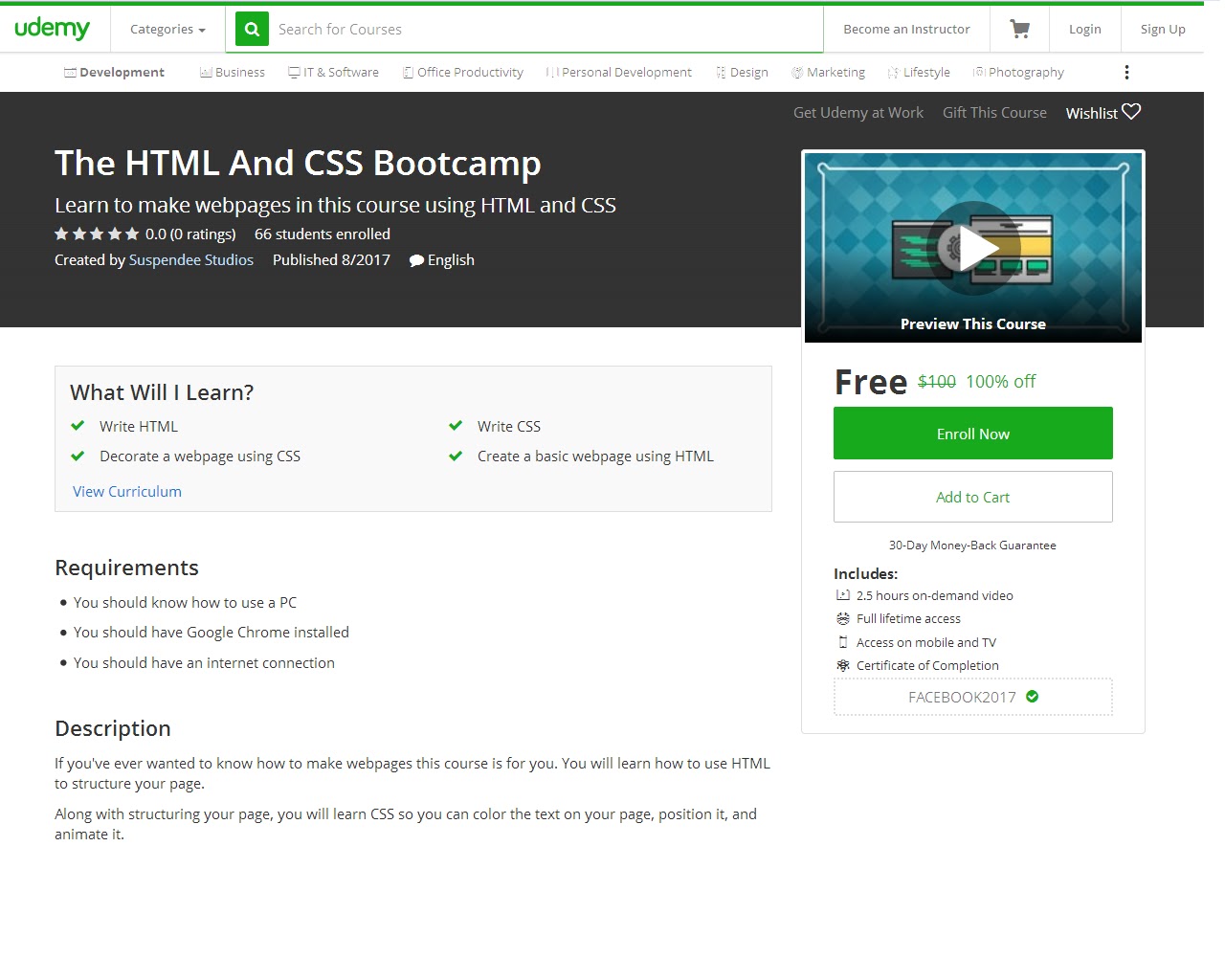Focus the Search for Courses field
The height and width of the screenshot is (980, 1225).
[x=546, y=30]
